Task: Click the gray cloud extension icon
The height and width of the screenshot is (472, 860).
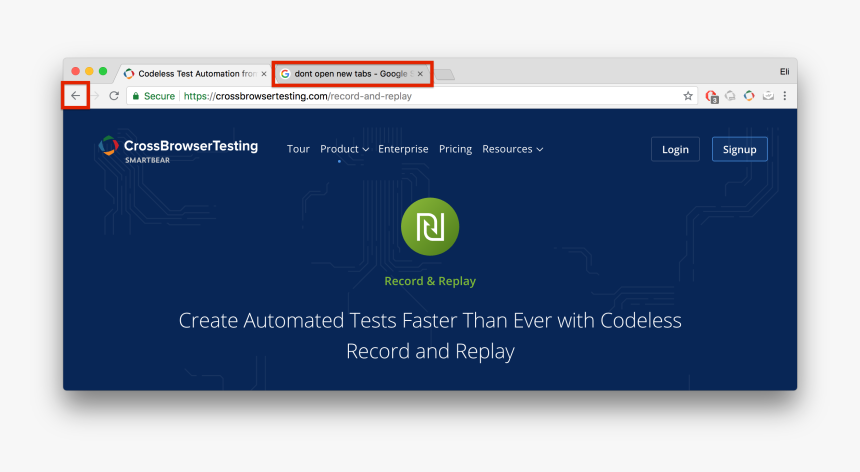Action: [730, 96]
